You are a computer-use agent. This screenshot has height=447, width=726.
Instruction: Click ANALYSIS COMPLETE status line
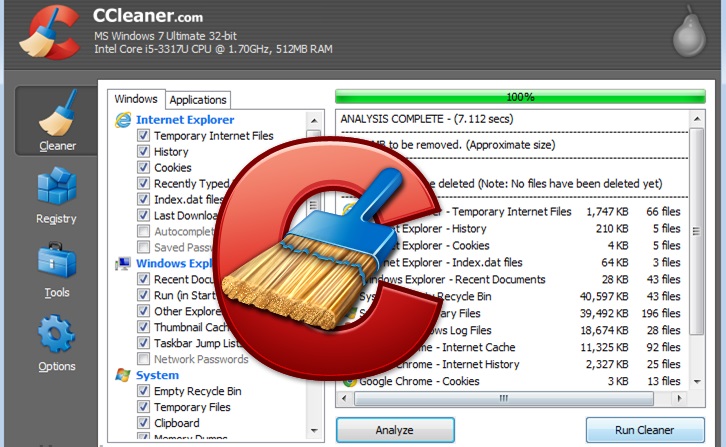427,119
